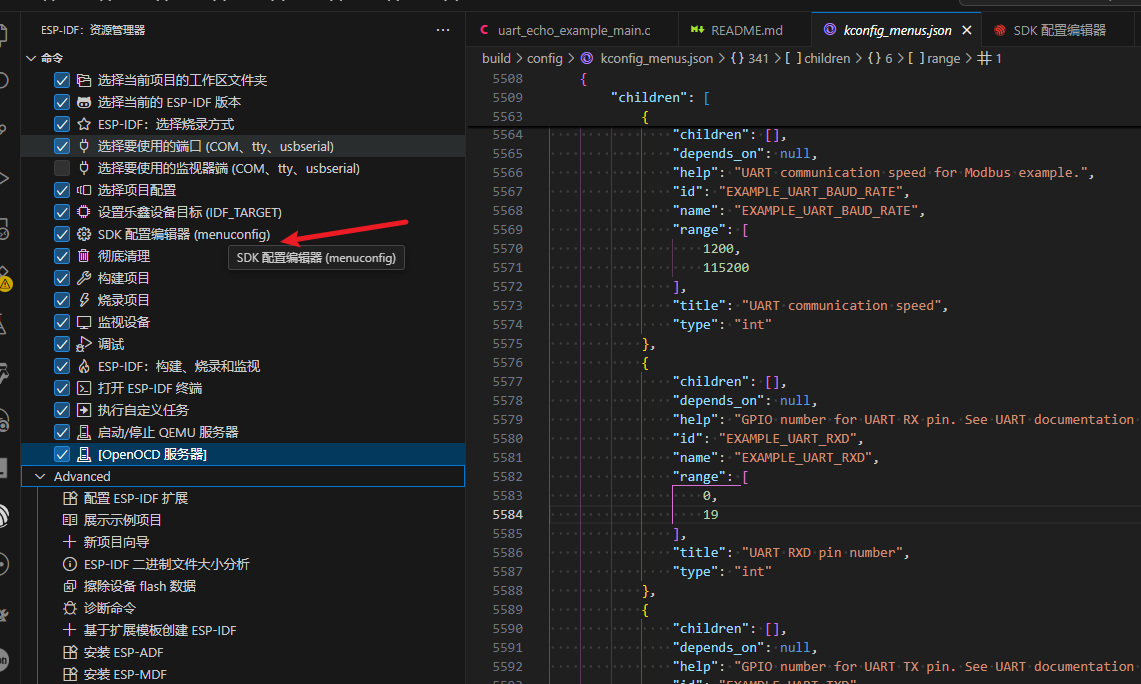Click the gear icon for SDK 配置编辑器
The width and height of the screenshot is (1141, 684).
click(84, 234)
